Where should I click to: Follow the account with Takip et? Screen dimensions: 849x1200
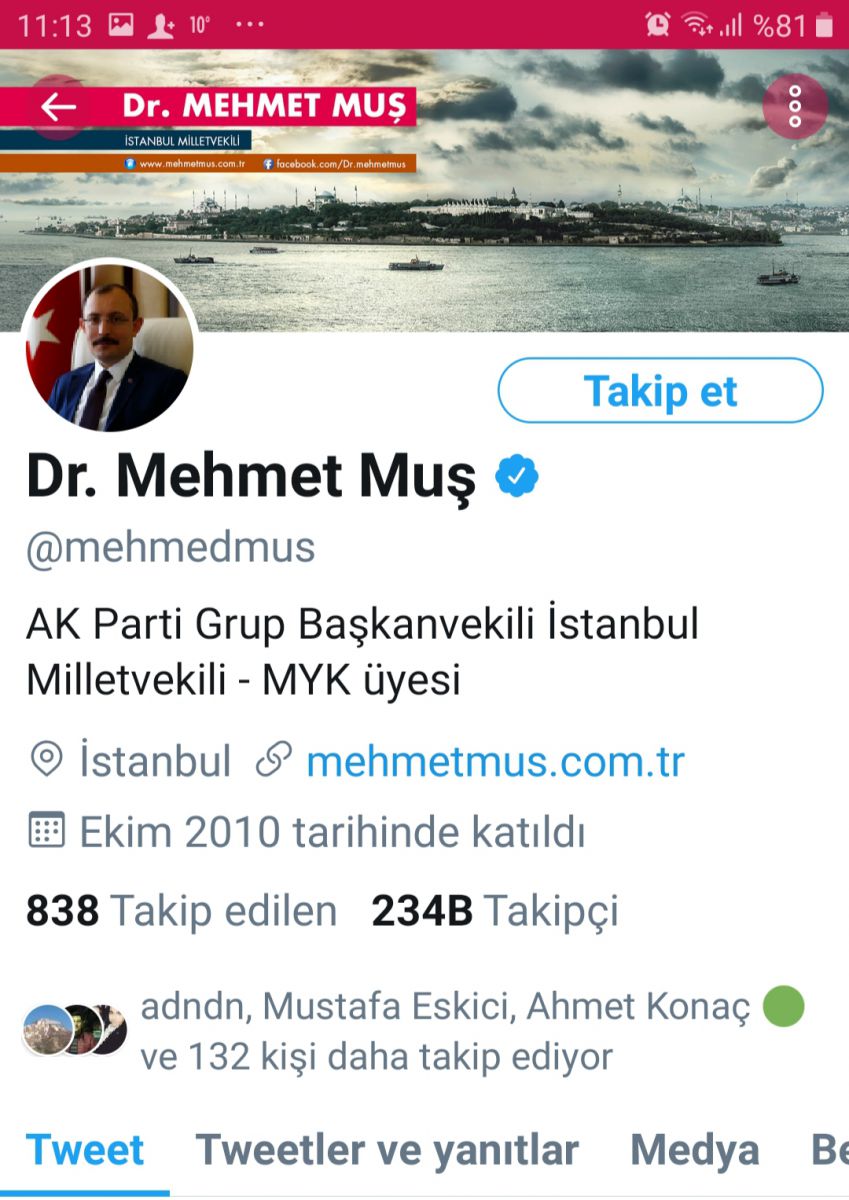click(x=660, y=391)
